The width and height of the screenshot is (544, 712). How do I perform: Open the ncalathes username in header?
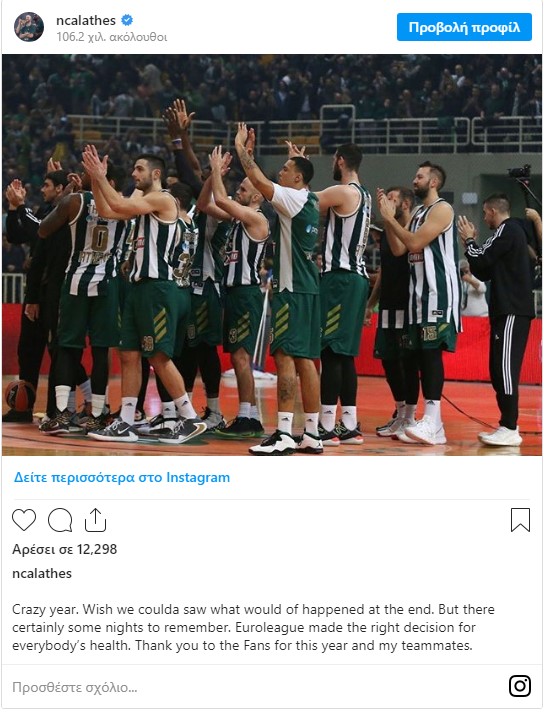point(86,20)
